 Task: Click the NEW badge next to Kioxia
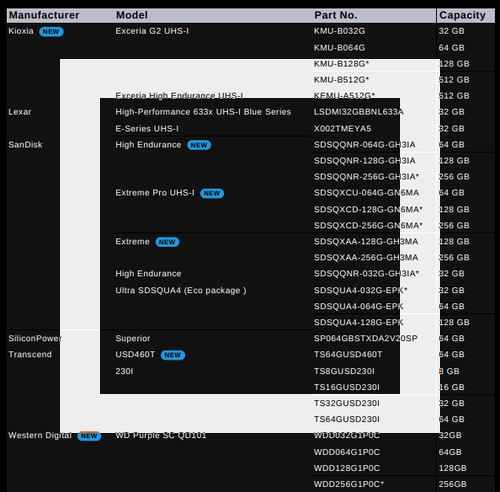pos(51,32)
